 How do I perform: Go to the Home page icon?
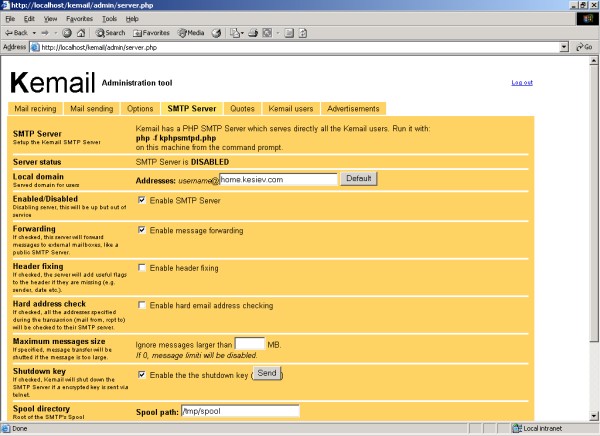(x=81, y=33)
